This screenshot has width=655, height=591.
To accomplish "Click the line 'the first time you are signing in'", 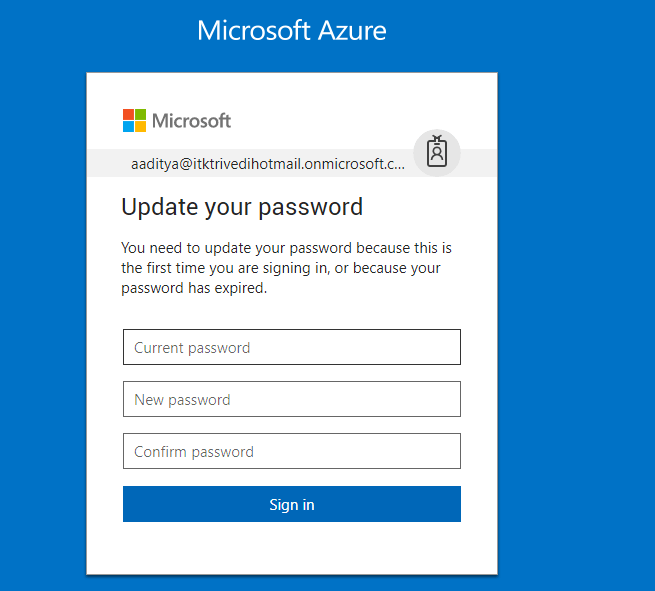I will click(280, 268).
